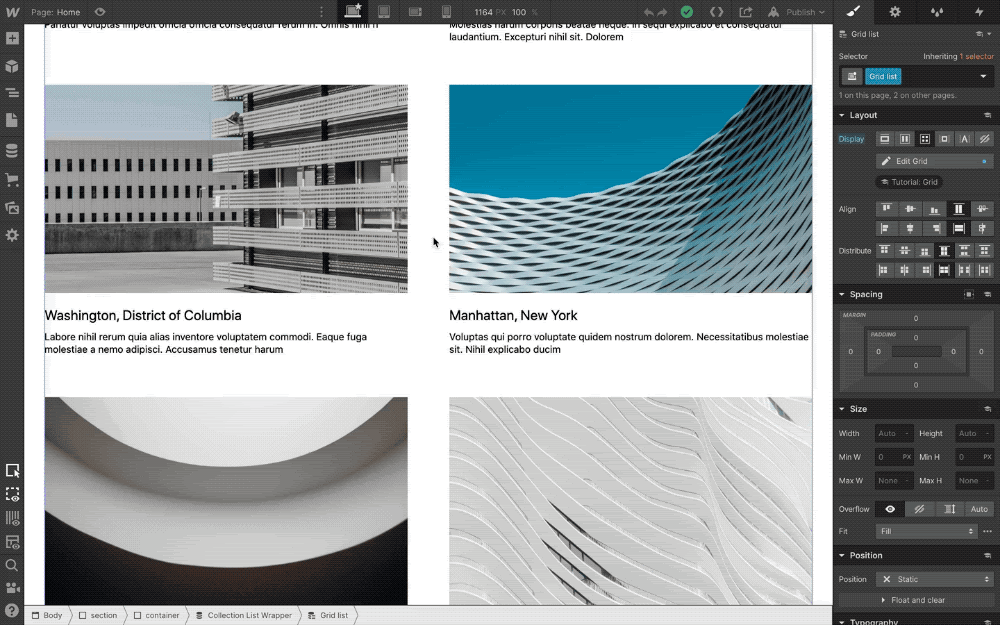
Task: Open the Pages panel in the left sidebar
Action: (14, 119)
